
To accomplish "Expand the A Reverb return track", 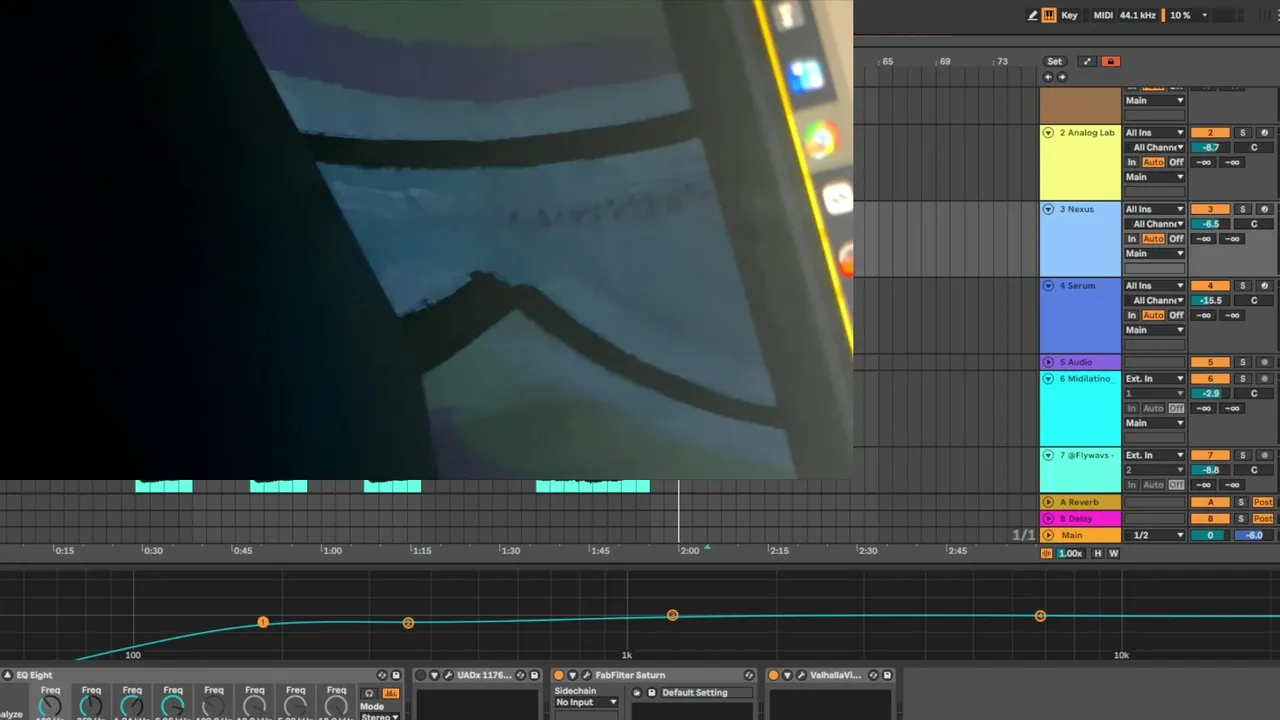I will (1048, 502).
